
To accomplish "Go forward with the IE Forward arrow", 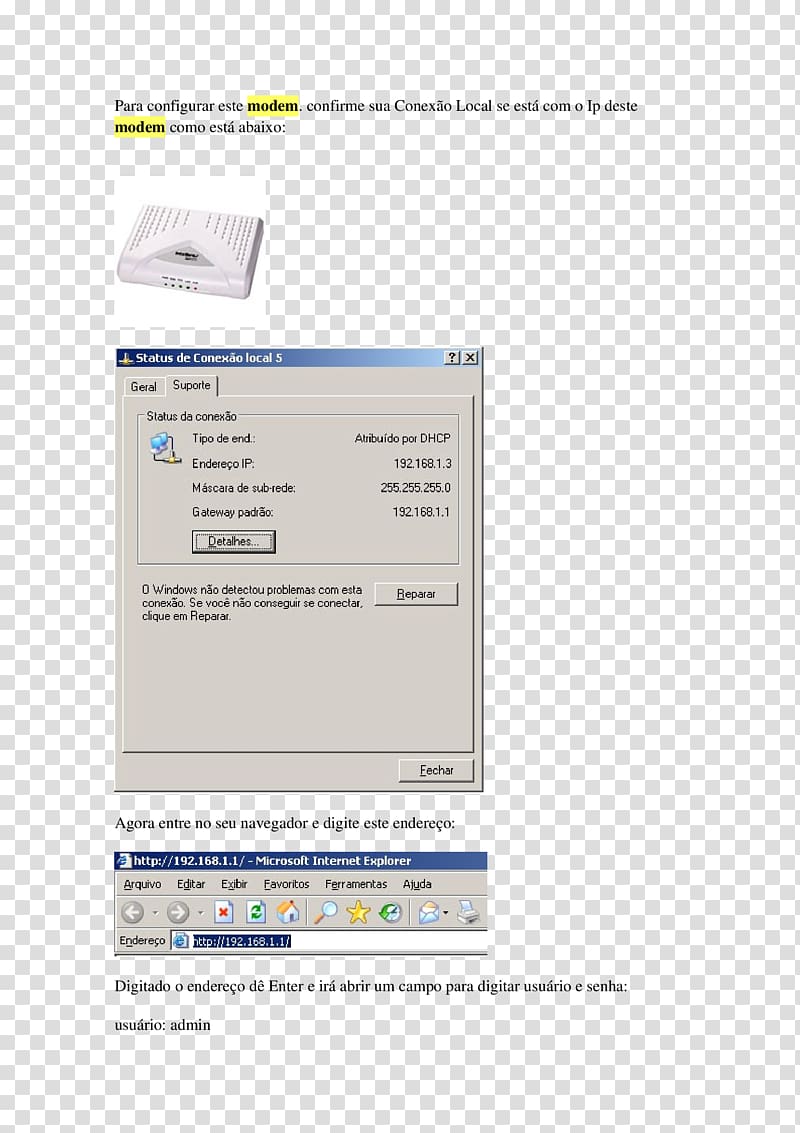I will pyautogui.click(x=178, y=913).
